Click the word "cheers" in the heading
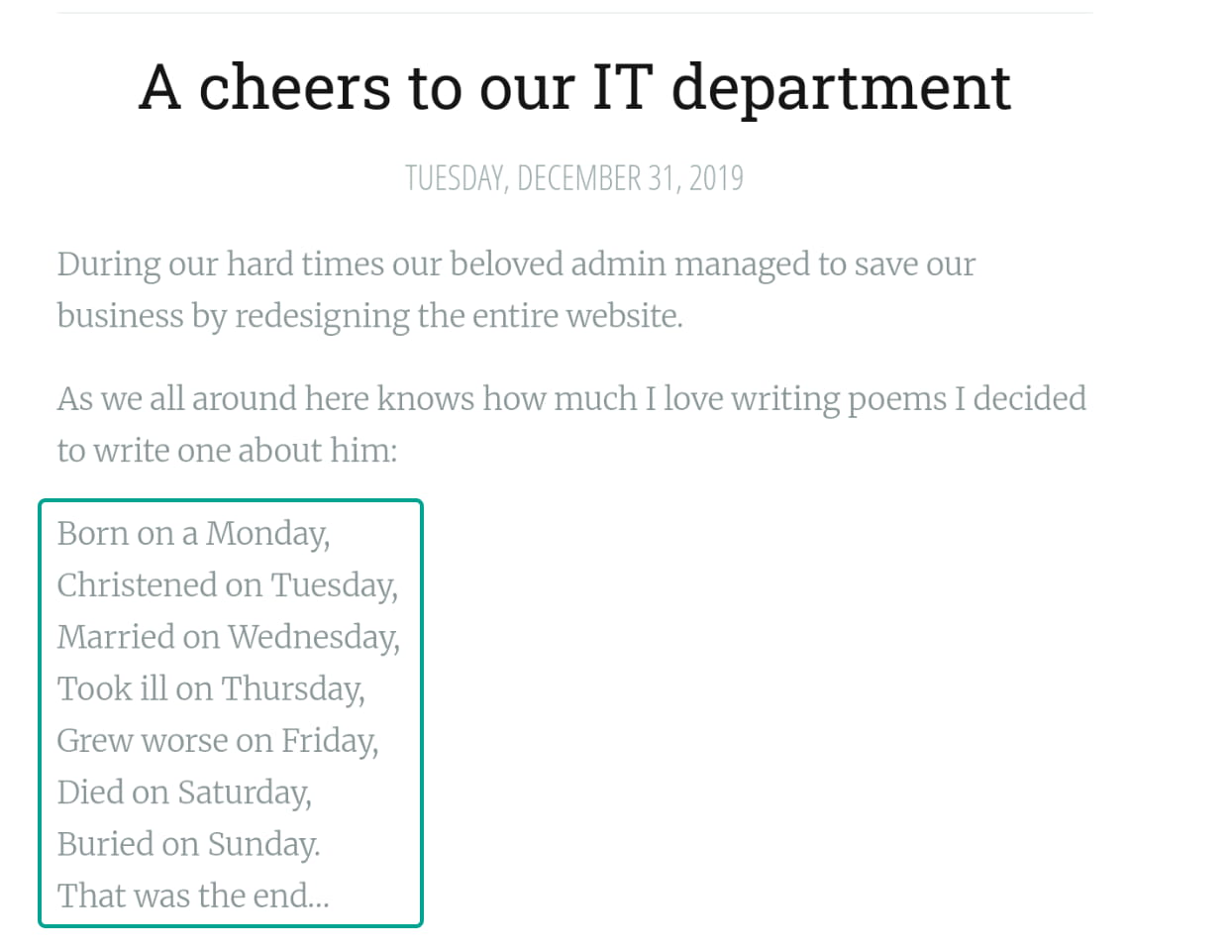 294,87
